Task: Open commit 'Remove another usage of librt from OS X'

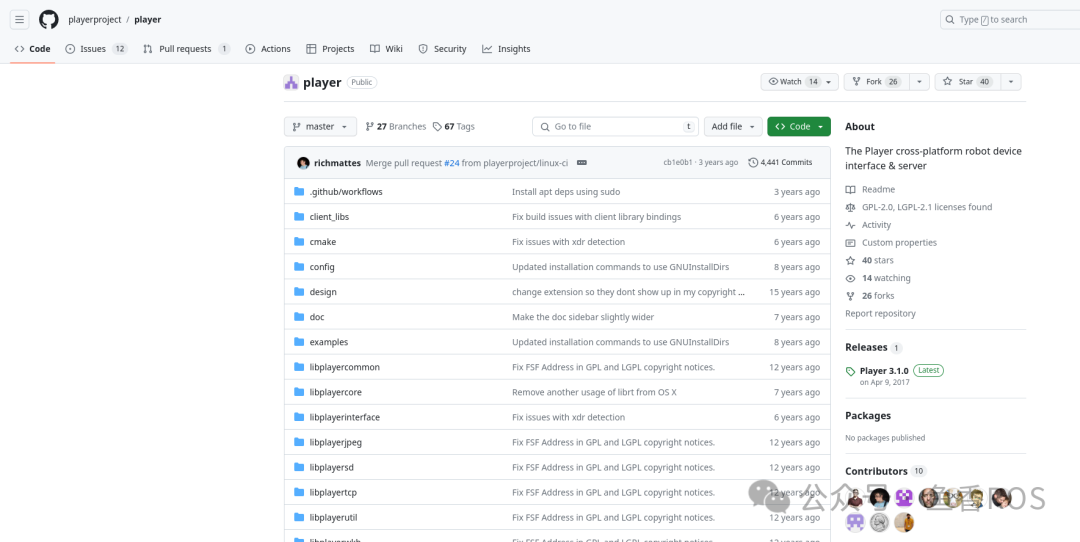Action: point(594,392)
